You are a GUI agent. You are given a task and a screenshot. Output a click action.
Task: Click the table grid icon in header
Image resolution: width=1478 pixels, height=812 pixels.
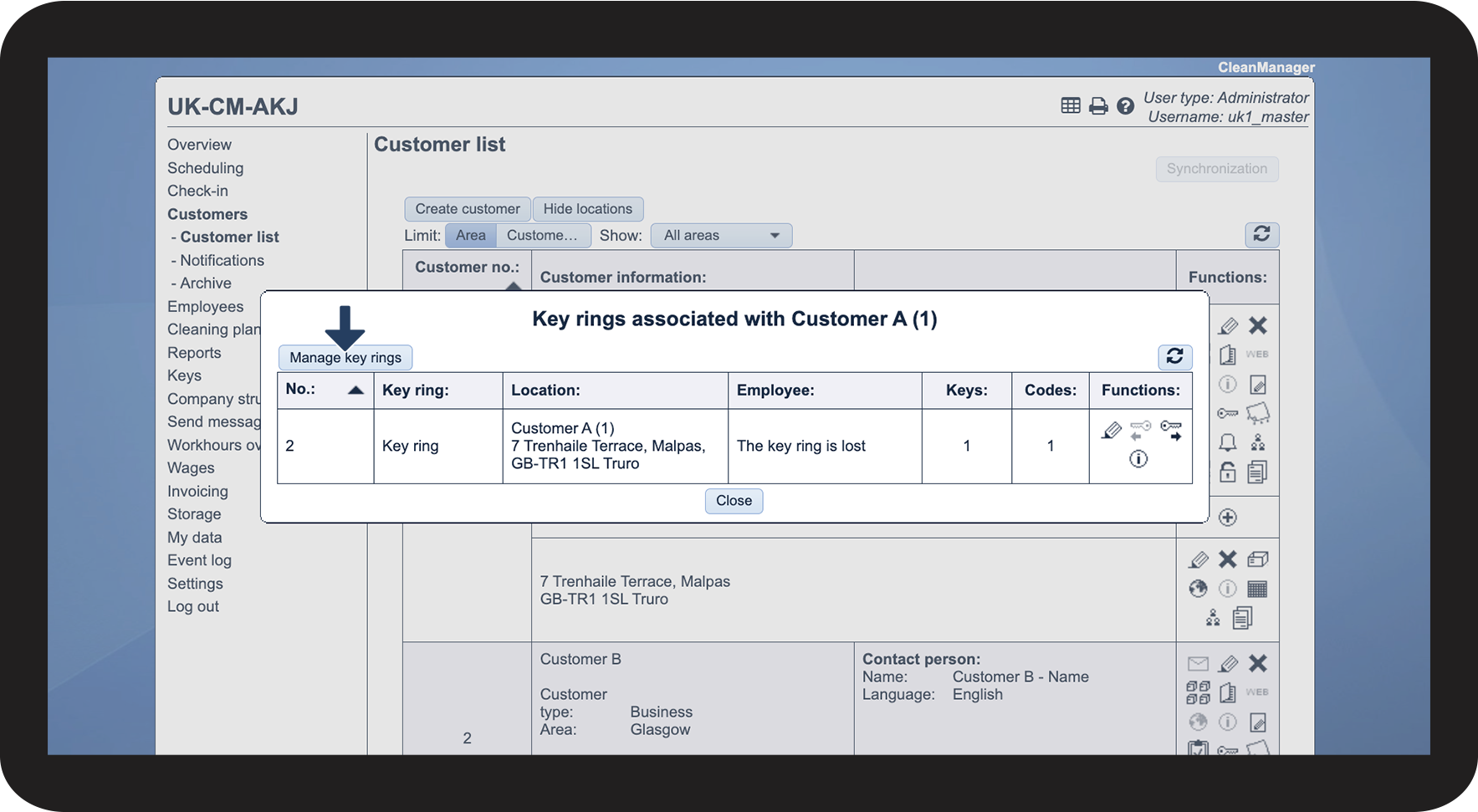pos(1071,105)
